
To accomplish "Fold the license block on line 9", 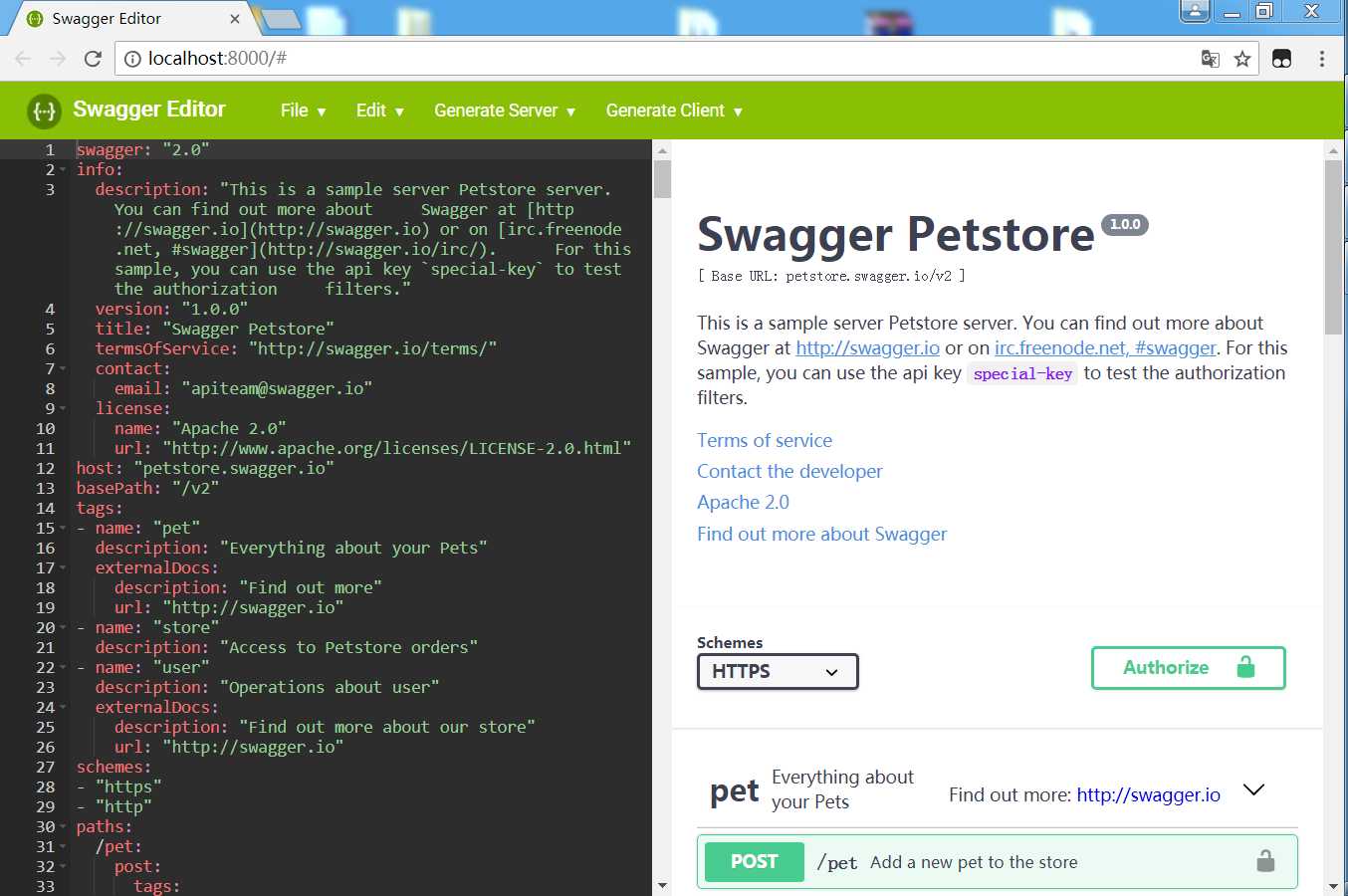I will pyautogui.click(x=63, y=408).
